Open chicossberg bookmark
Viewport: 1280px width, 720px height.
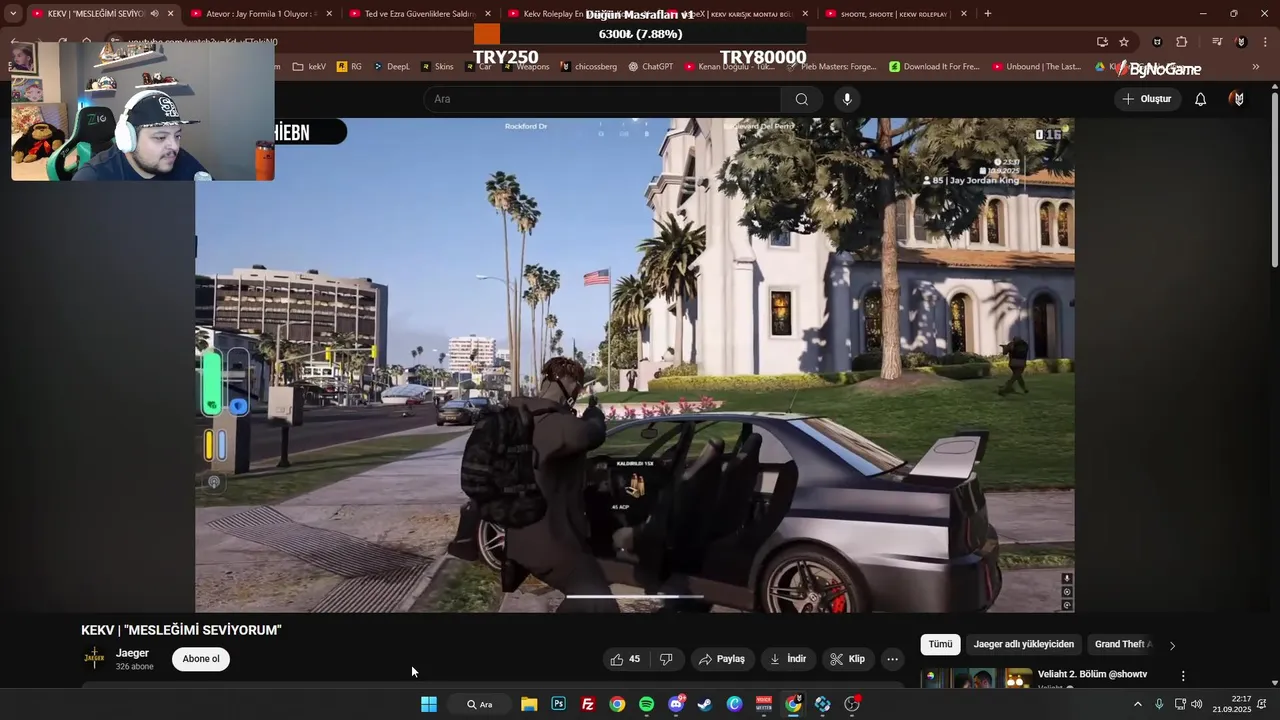pos(589,67)
